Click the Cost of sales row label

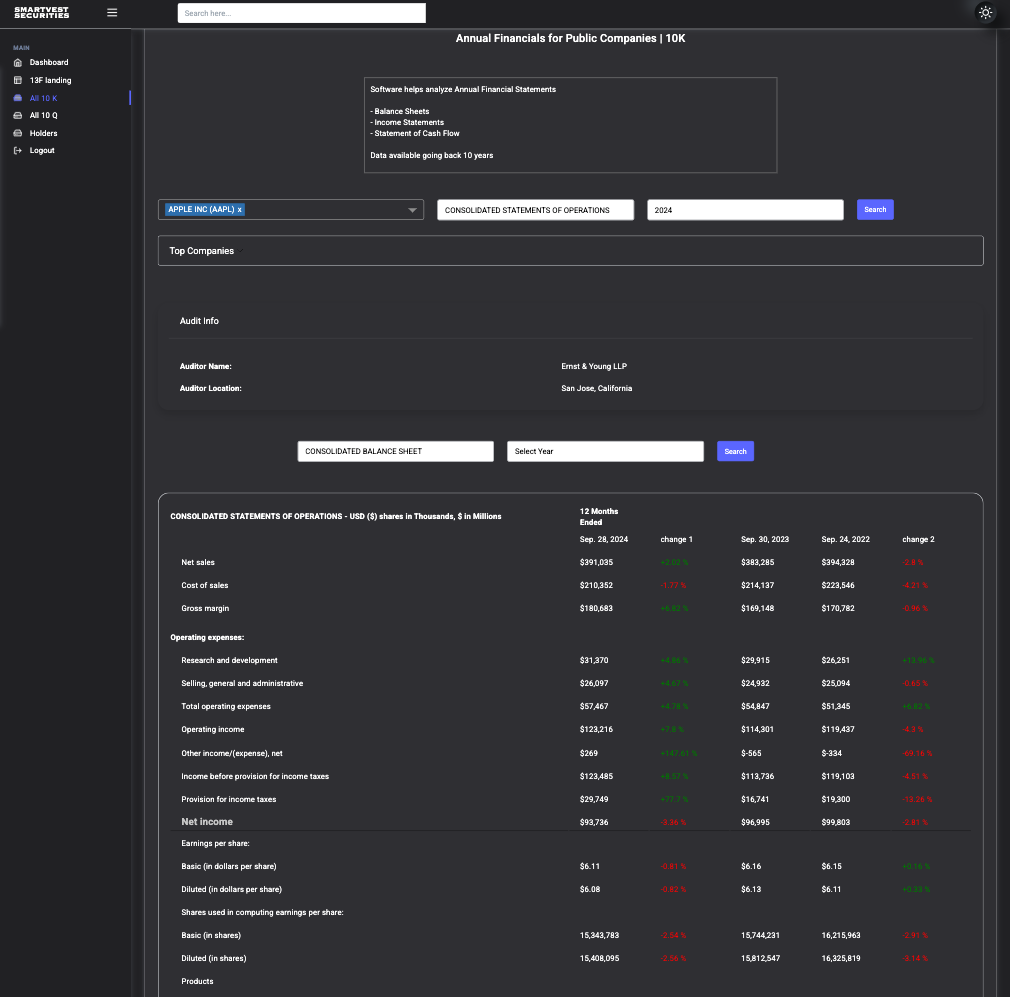coord(204,586)
